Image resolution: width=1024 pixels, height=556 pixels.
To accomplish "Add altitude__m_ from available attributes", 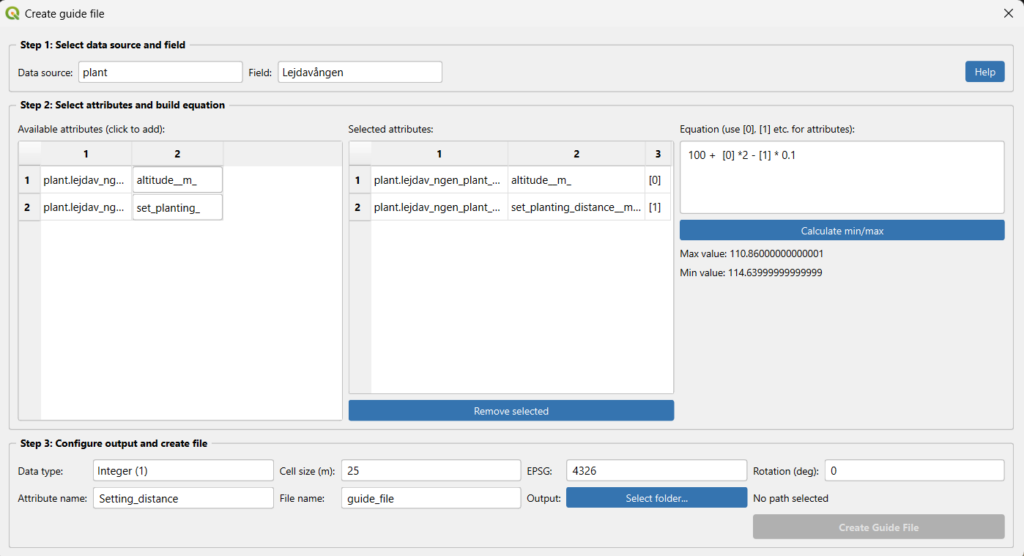I will (x=177, y=180).
